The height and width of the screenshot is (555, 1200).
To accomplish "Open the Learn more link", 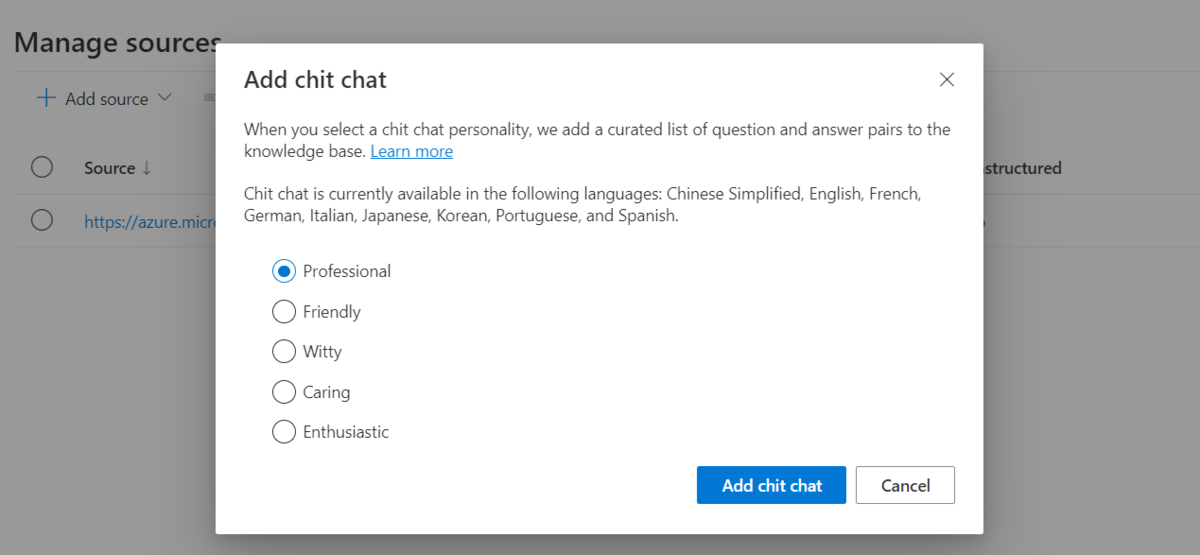I will pyautogui.click(x=411, y=151).
